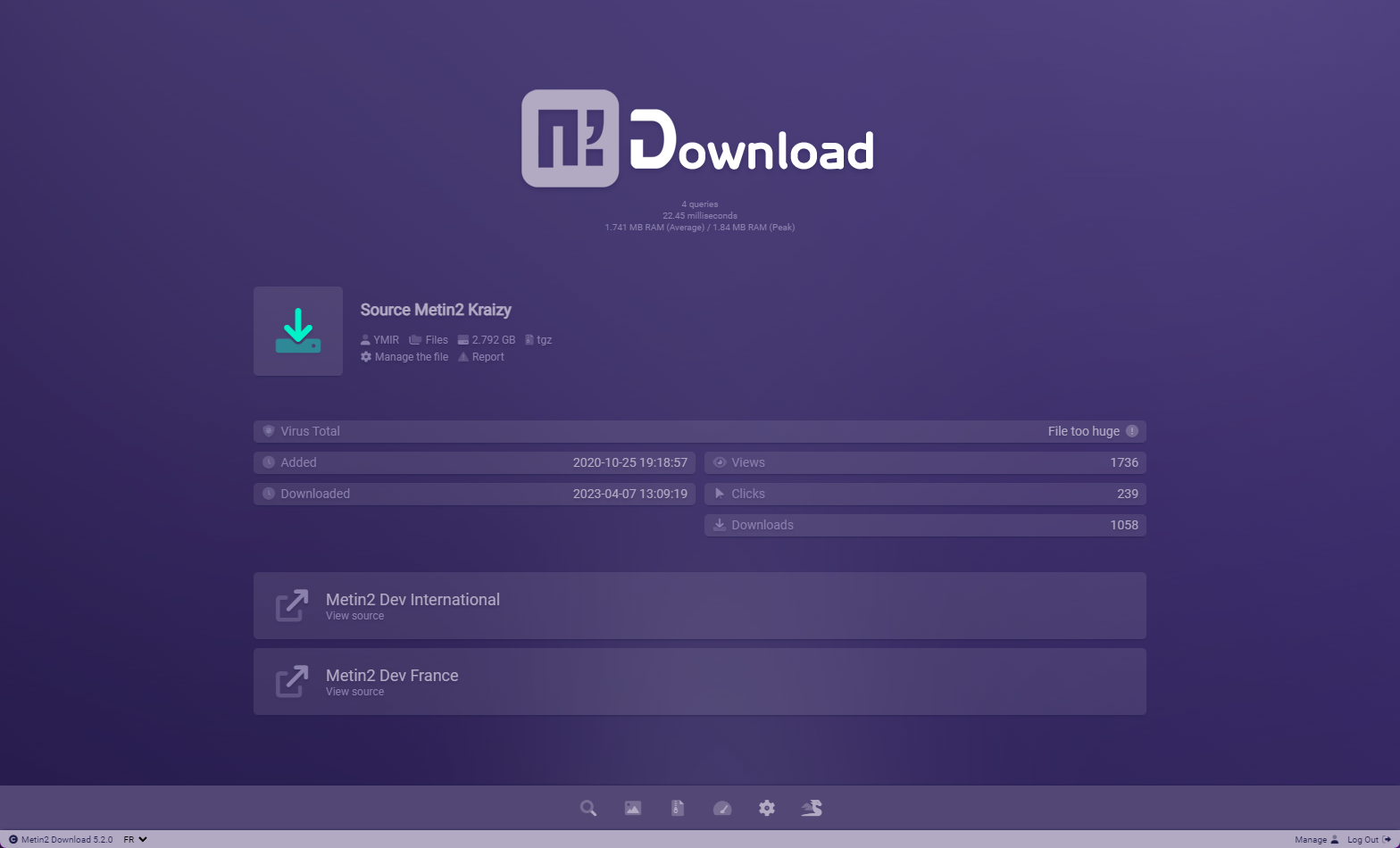The width and height of the screenshot is (1400, 848).
Task: Click the Virus Total label
Action: tap(310, 431)
